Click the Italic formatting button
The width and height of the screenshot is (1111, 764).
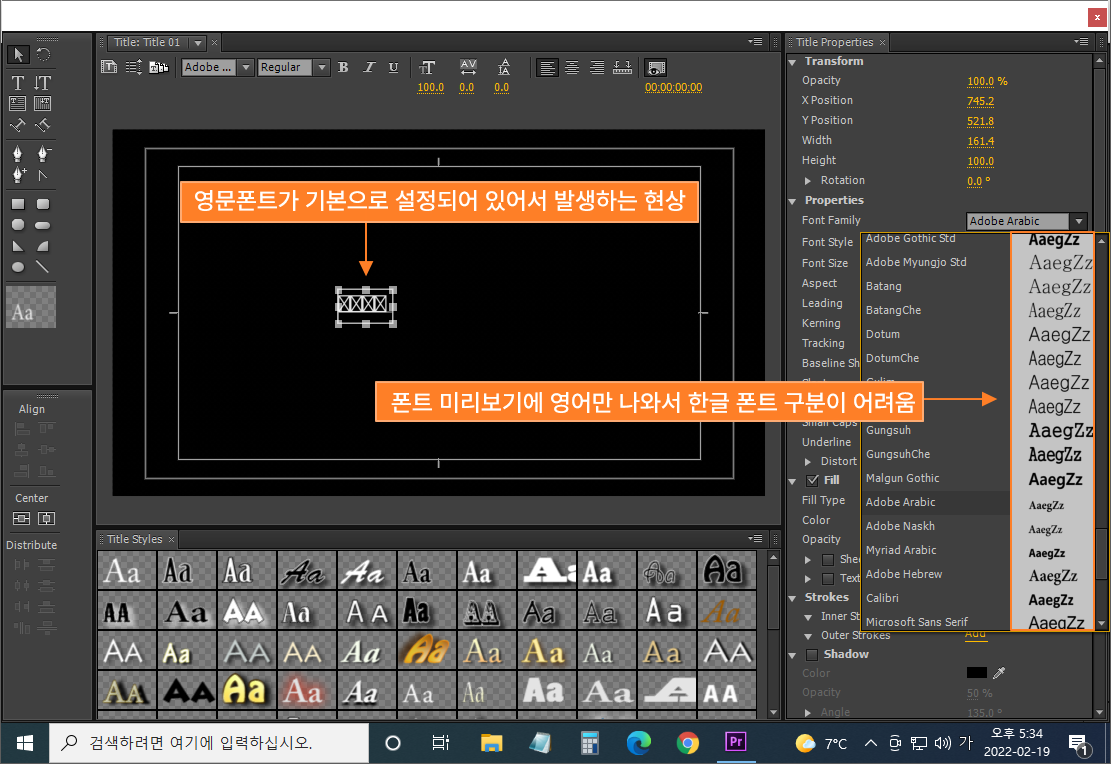coord(368,67)
